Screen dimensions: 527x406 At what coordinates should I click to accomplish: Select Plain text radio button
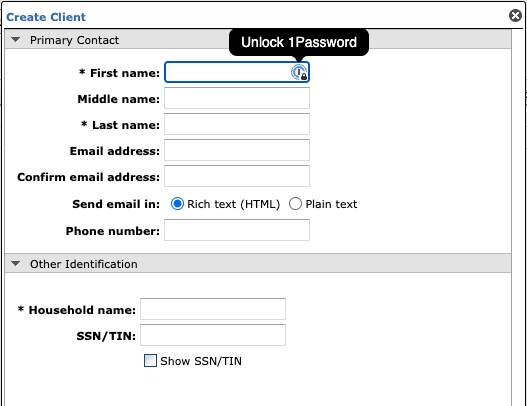click(295, 204)
